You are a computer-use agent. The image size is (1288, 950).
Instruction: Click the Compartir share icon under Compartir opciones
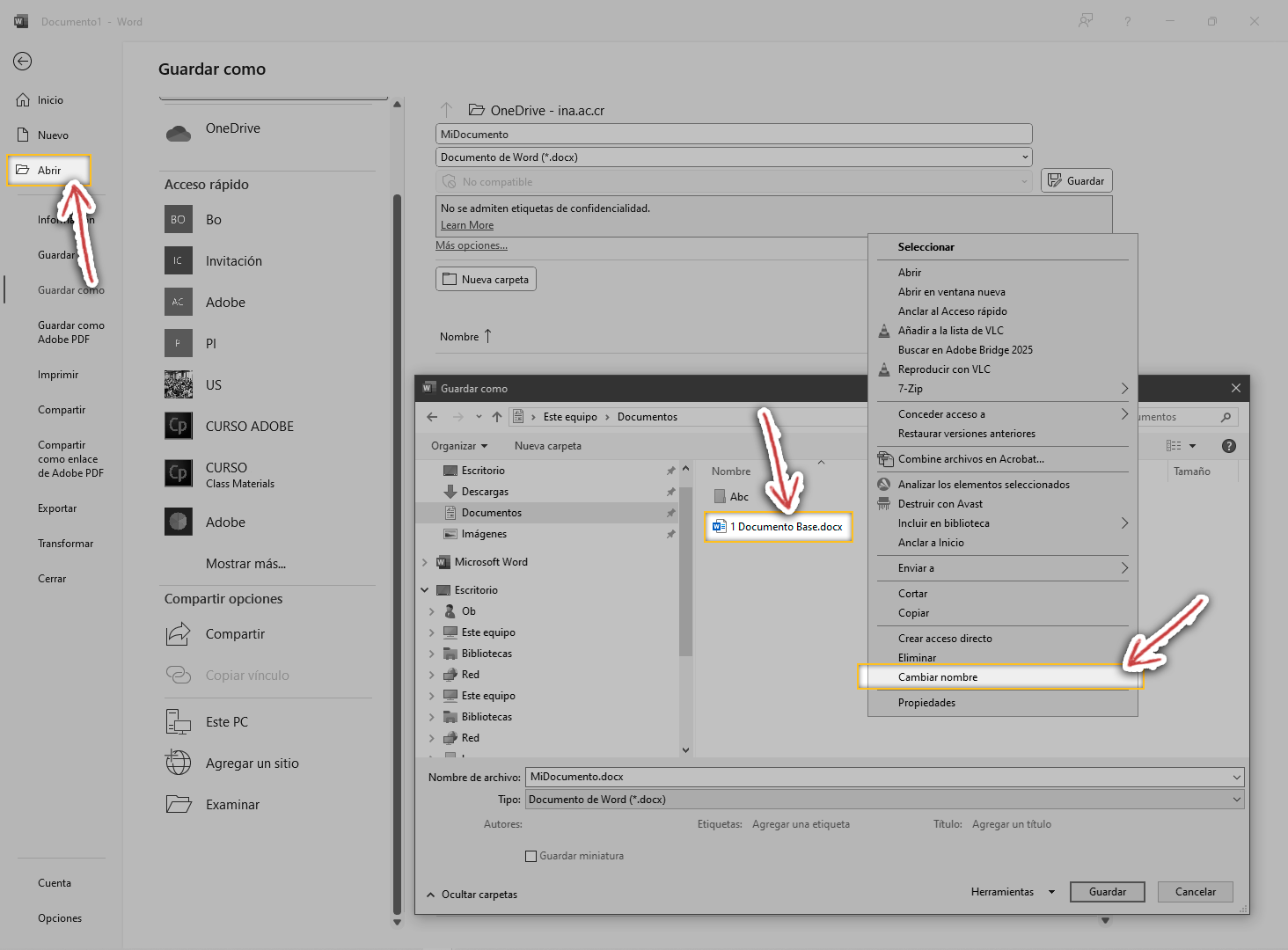pyautogui.click(x=179, y=633)
